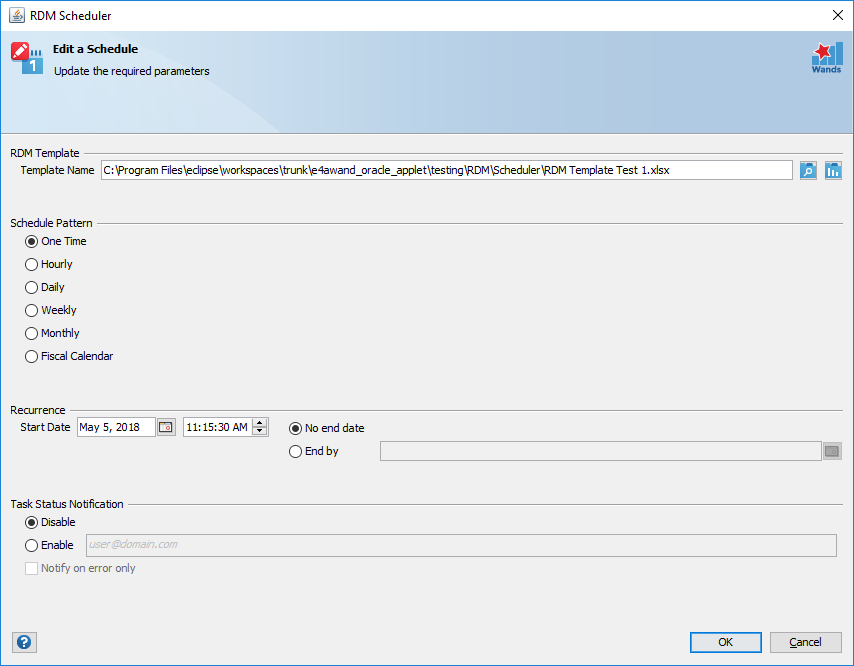Open the template file search browser

coord(808,170)
